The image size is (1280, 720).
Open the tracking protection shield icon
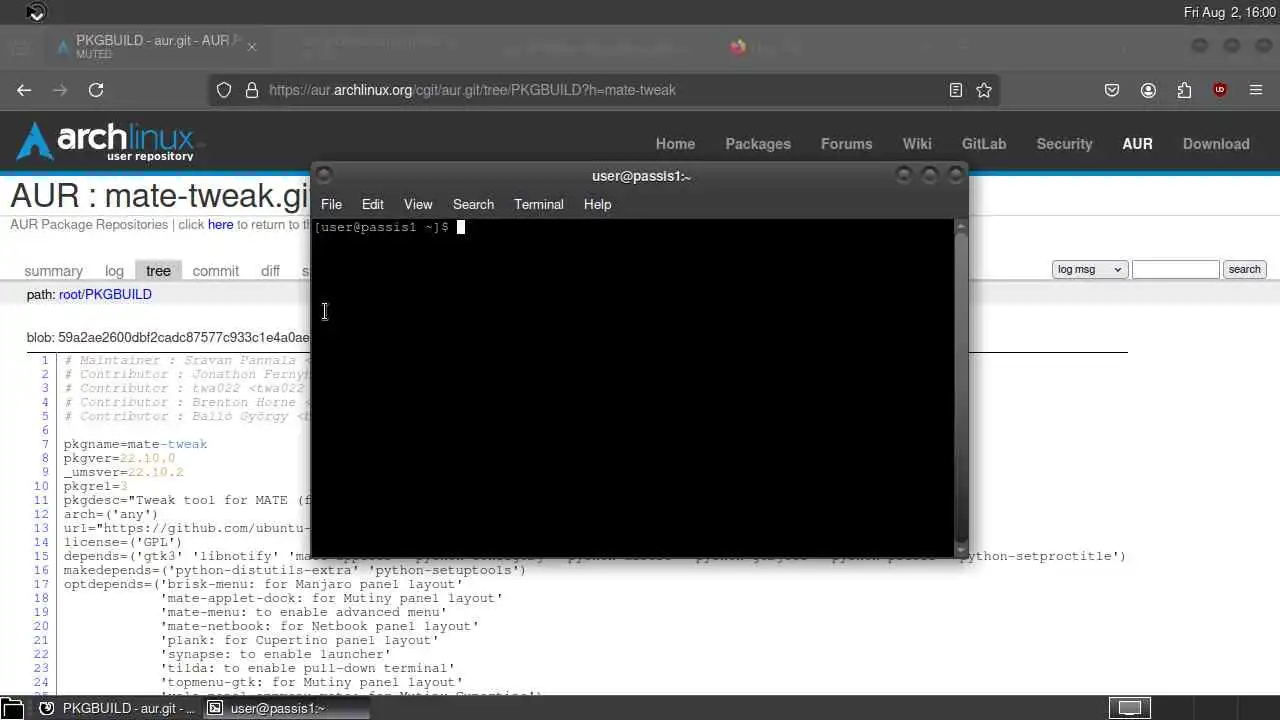(224, 90)
